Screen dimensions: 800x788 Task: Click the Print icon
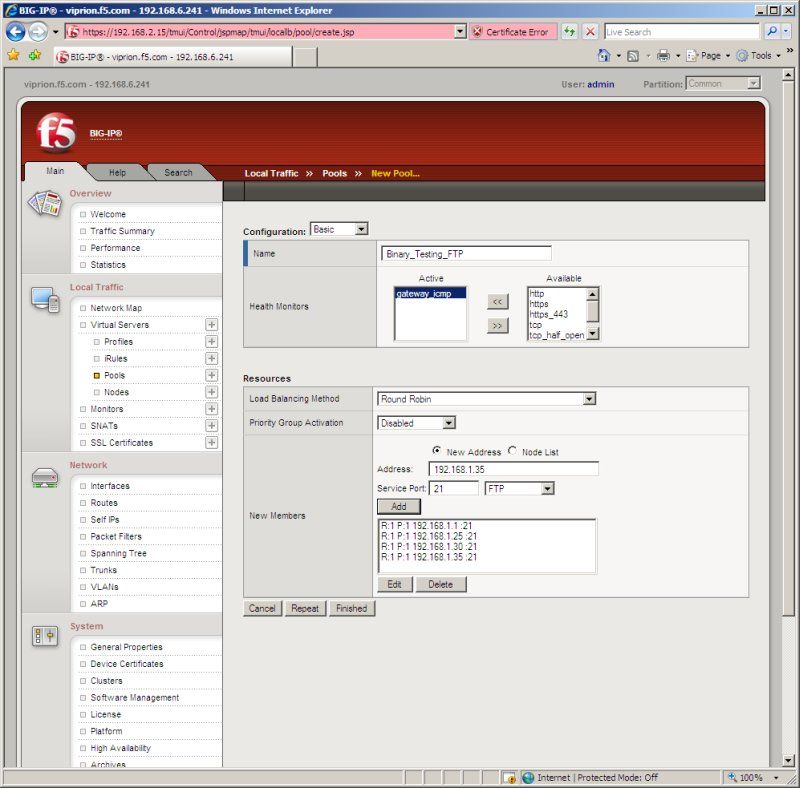tap(663, 56)
